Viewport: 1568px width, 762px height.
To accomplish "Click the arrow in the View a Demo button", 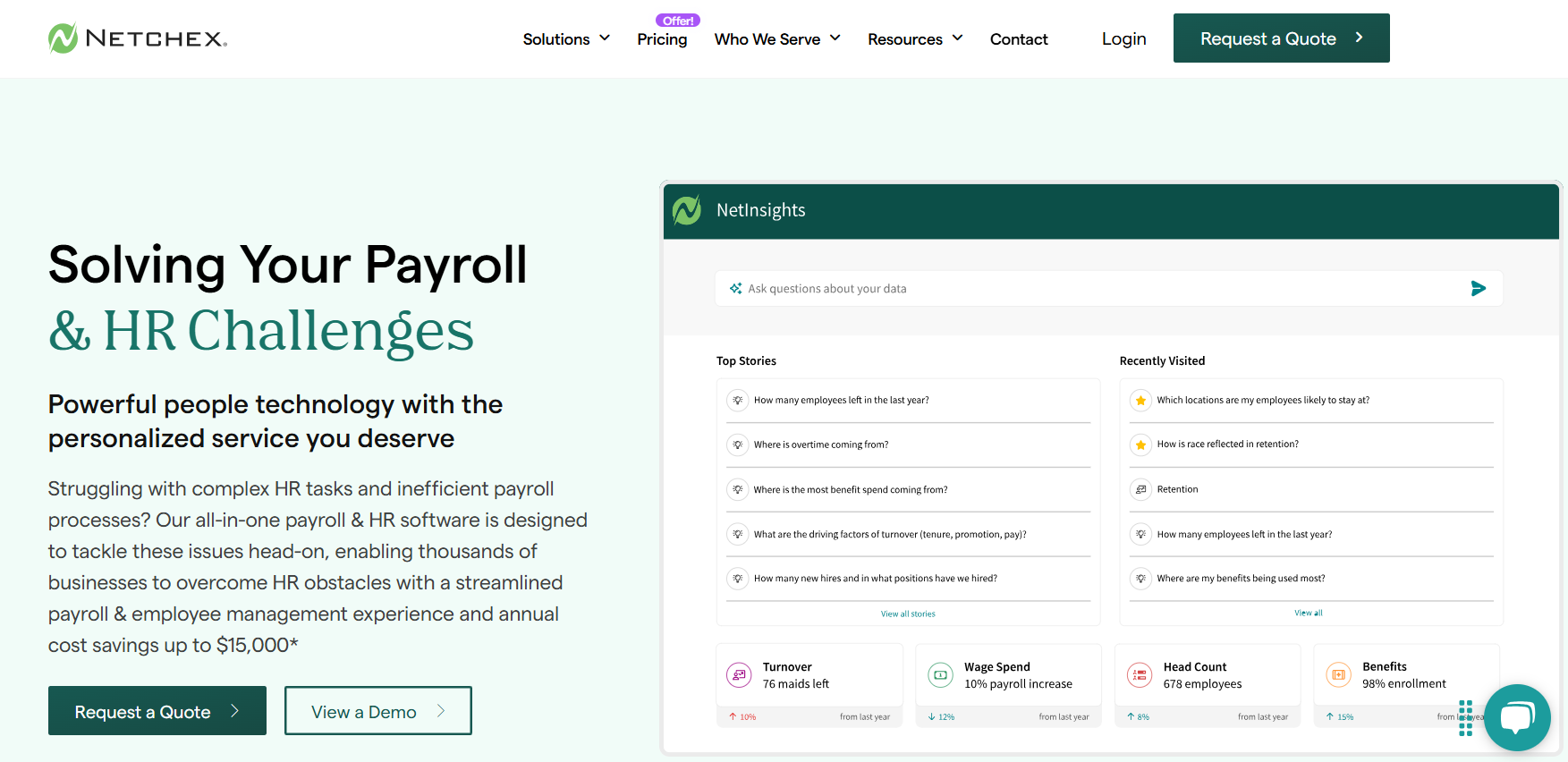I will pos(441,711).
